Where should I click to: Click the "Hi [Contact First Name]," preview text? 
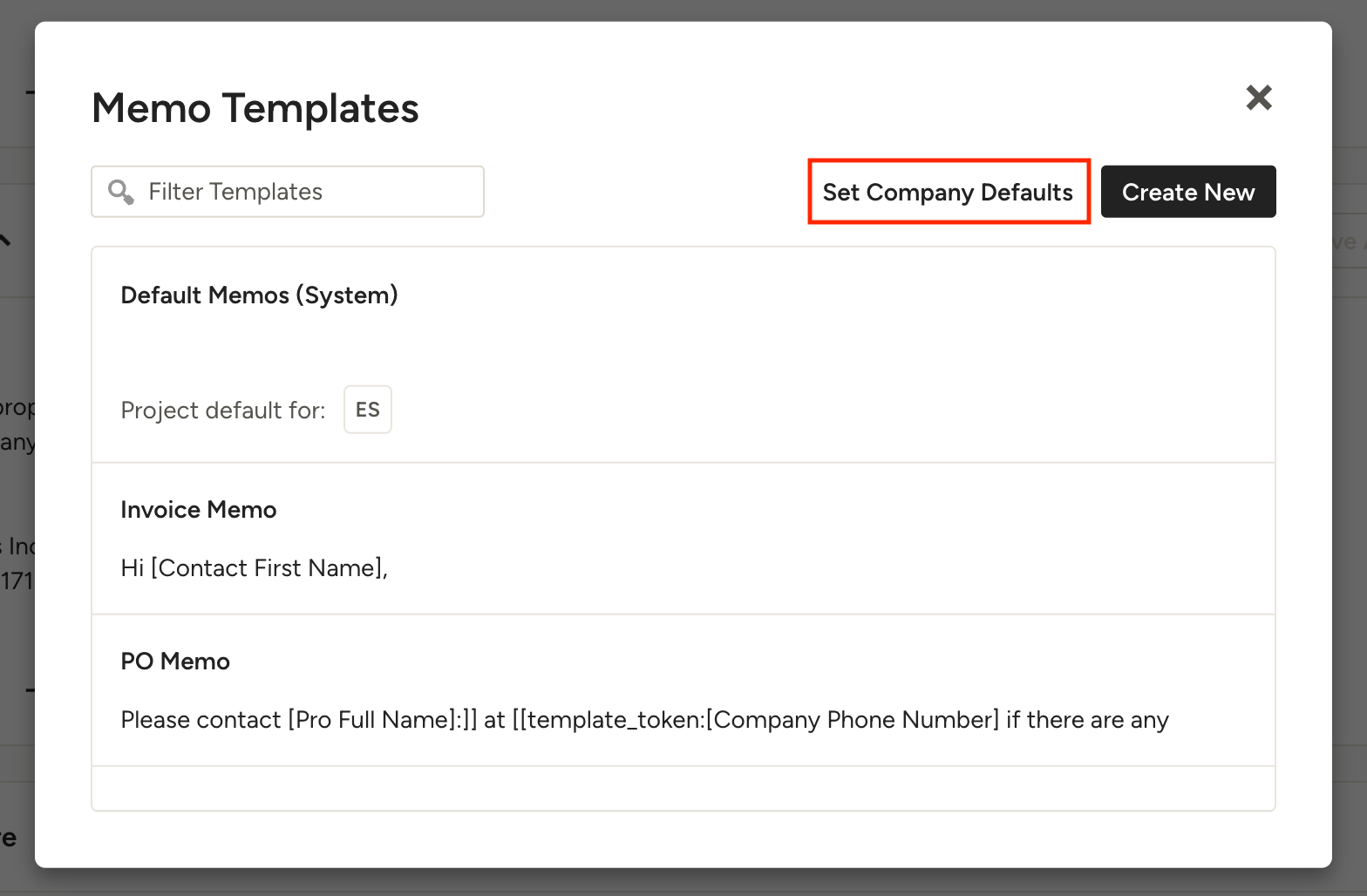tap(254, 568)
